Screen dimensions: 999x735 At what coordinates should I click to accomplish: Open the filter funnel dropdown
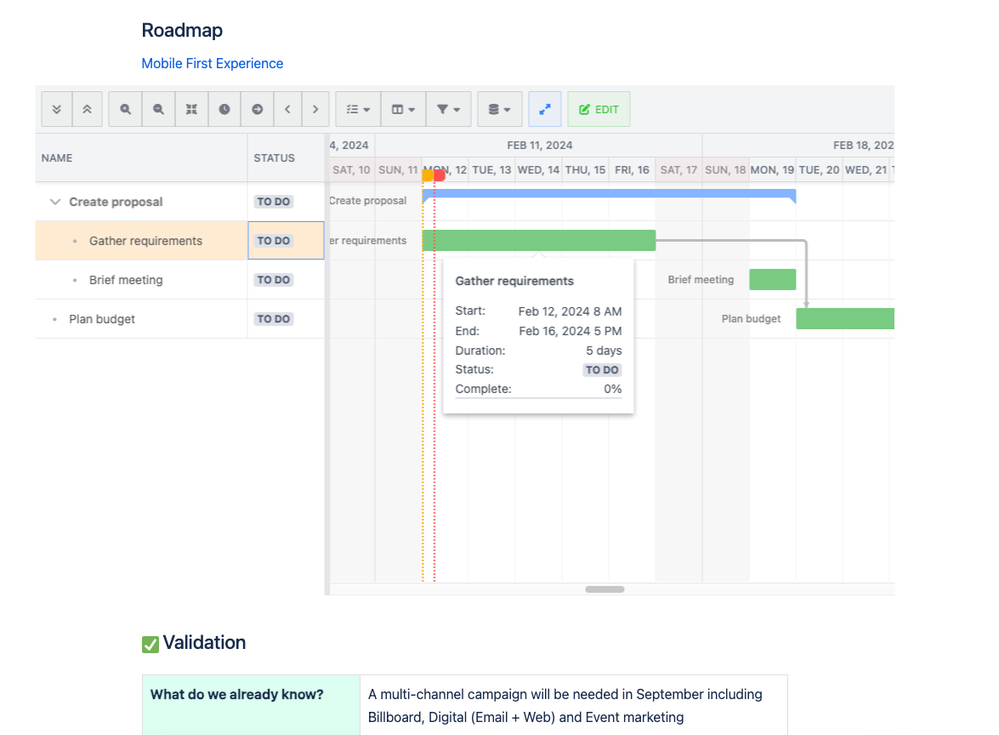[449, 110]
